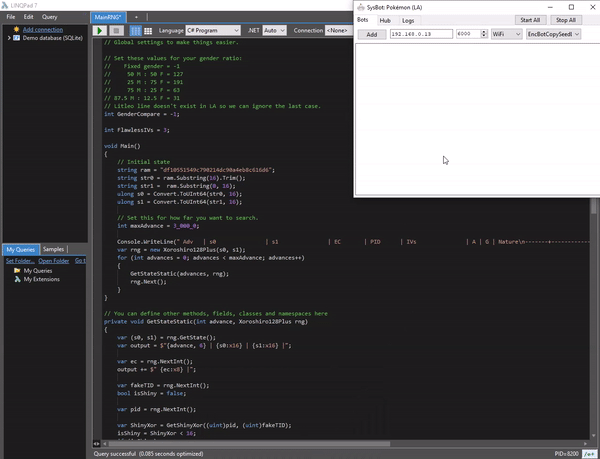Select the MainRNG* query tab
This screenshot has width=600, height=459.
(109, 17)
